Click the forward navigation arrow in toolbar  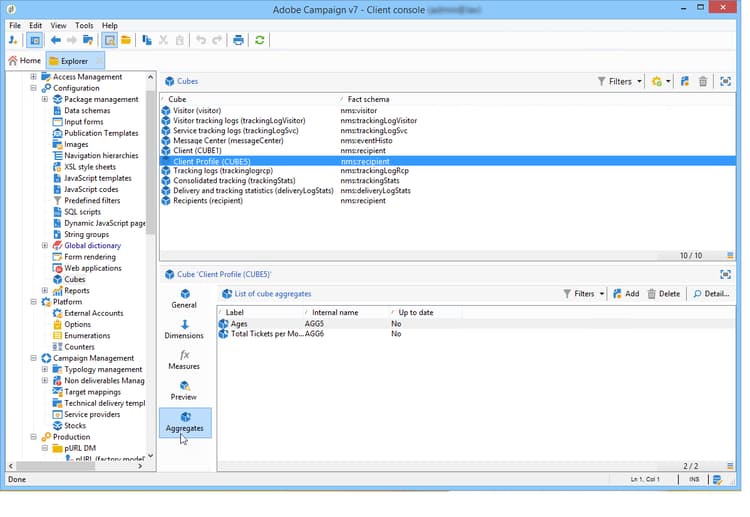tap(72, 40)
